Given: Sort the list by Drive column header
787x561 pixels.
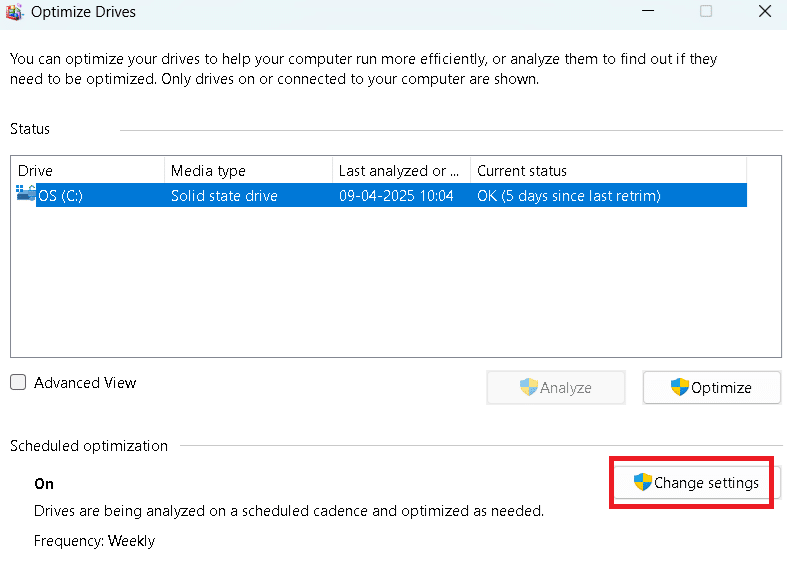Looking at the screenshot, I should click(x=87, y=171).
